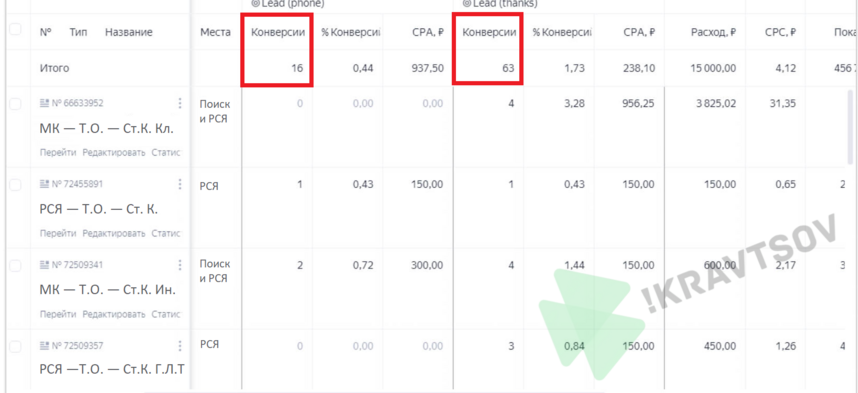Image resolution: width=858 pixels, height=393 pixels.
Task: Sort by CPC, ₽ column header
Action: pyautogui.click(x=780, y=32)
